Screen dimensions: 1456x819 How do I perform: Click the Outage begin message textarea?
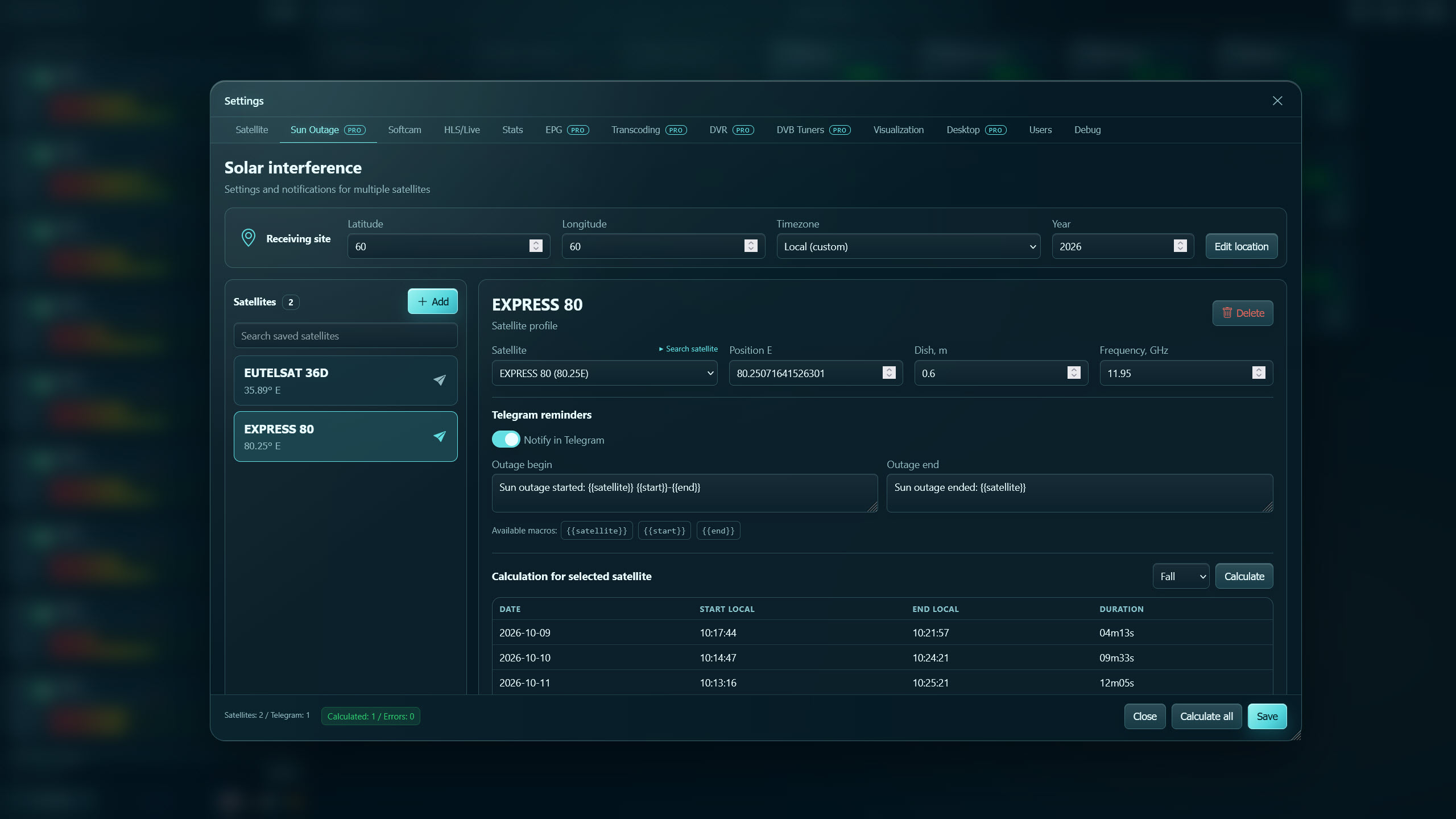pos(684,493)
